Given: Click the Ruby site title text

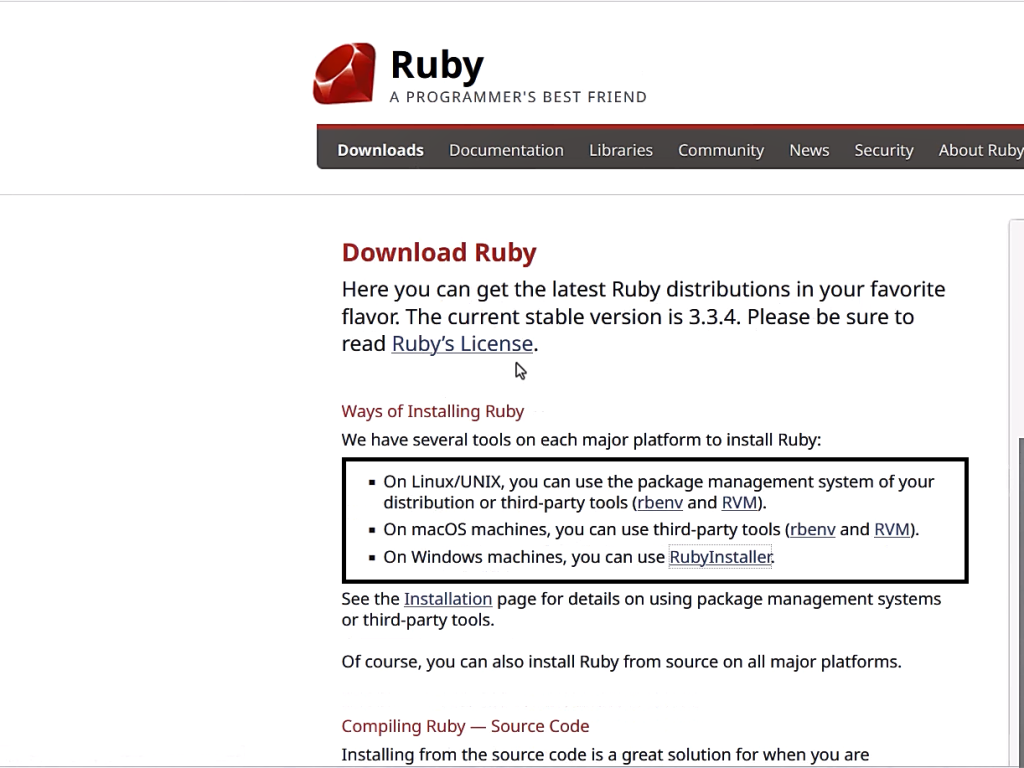Looking at the screenshot, I should tap(437, 65).
